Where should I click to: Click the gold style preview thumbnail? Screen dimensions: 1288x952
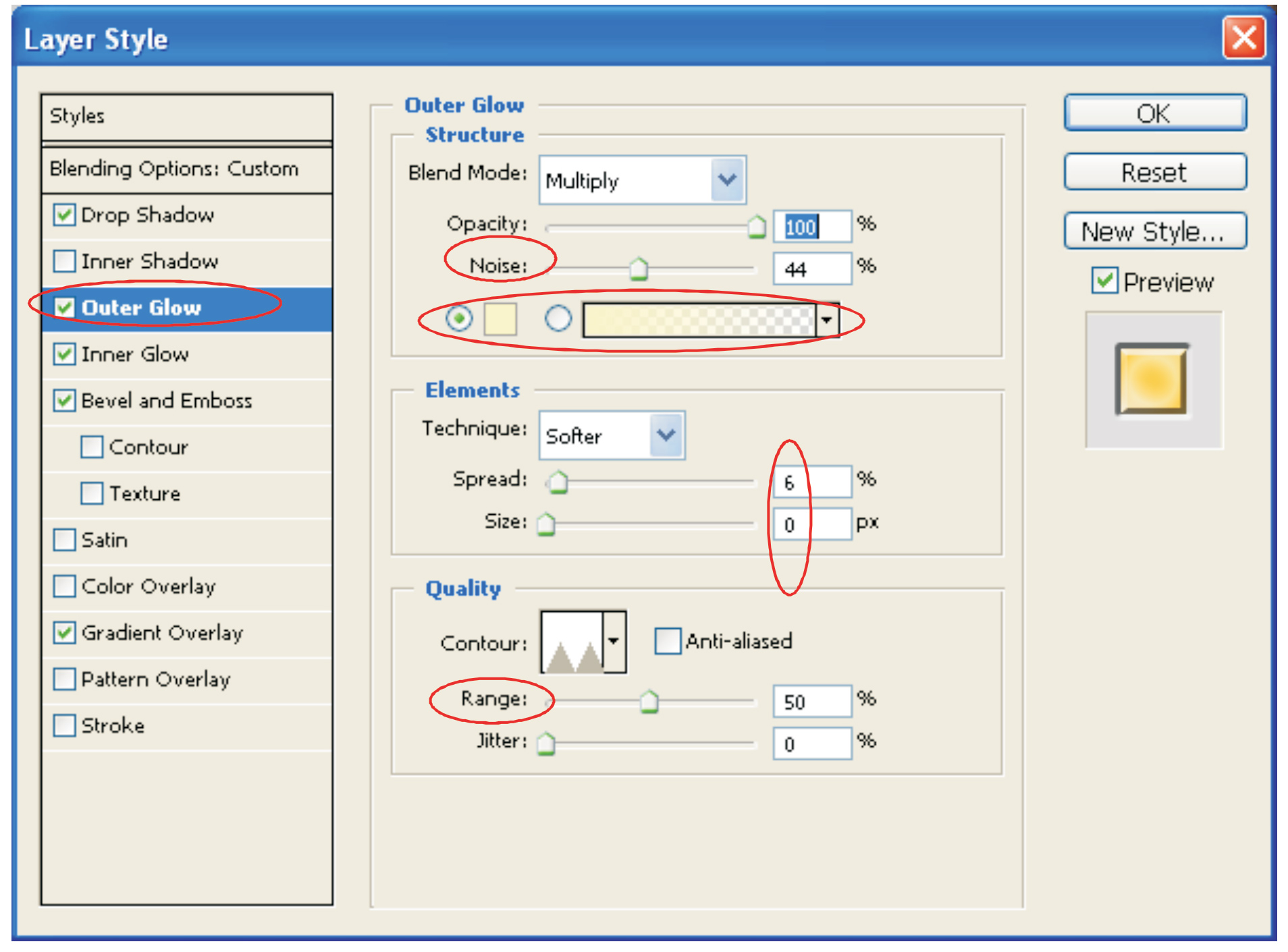click(1152, 379)
